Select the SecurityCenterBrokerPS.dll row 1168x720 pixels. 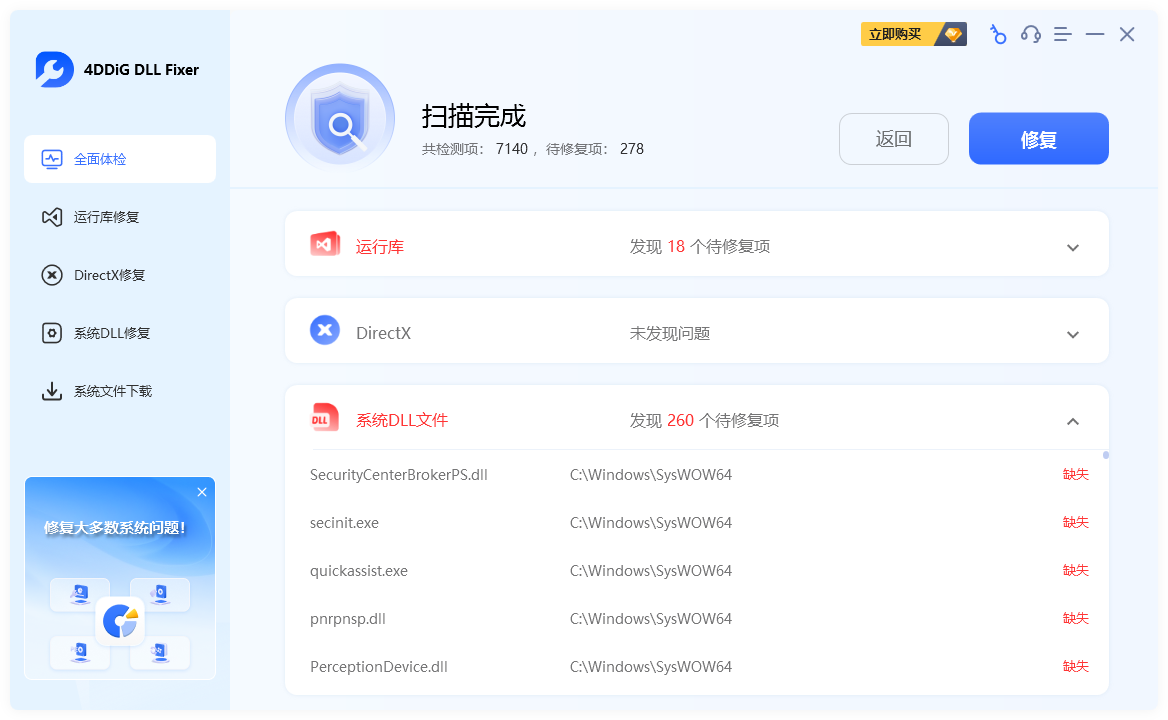(699, 475)
